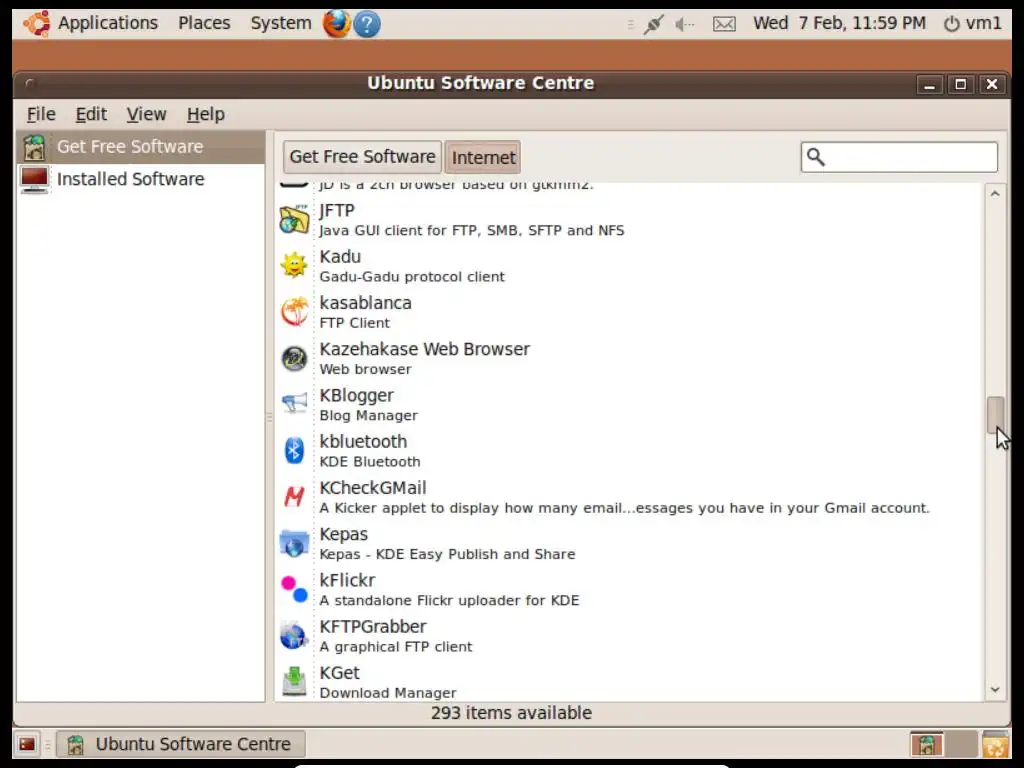Viewport: 1024px width, 768px height.
Task: Open the File menu
Action: coord(41,114)
